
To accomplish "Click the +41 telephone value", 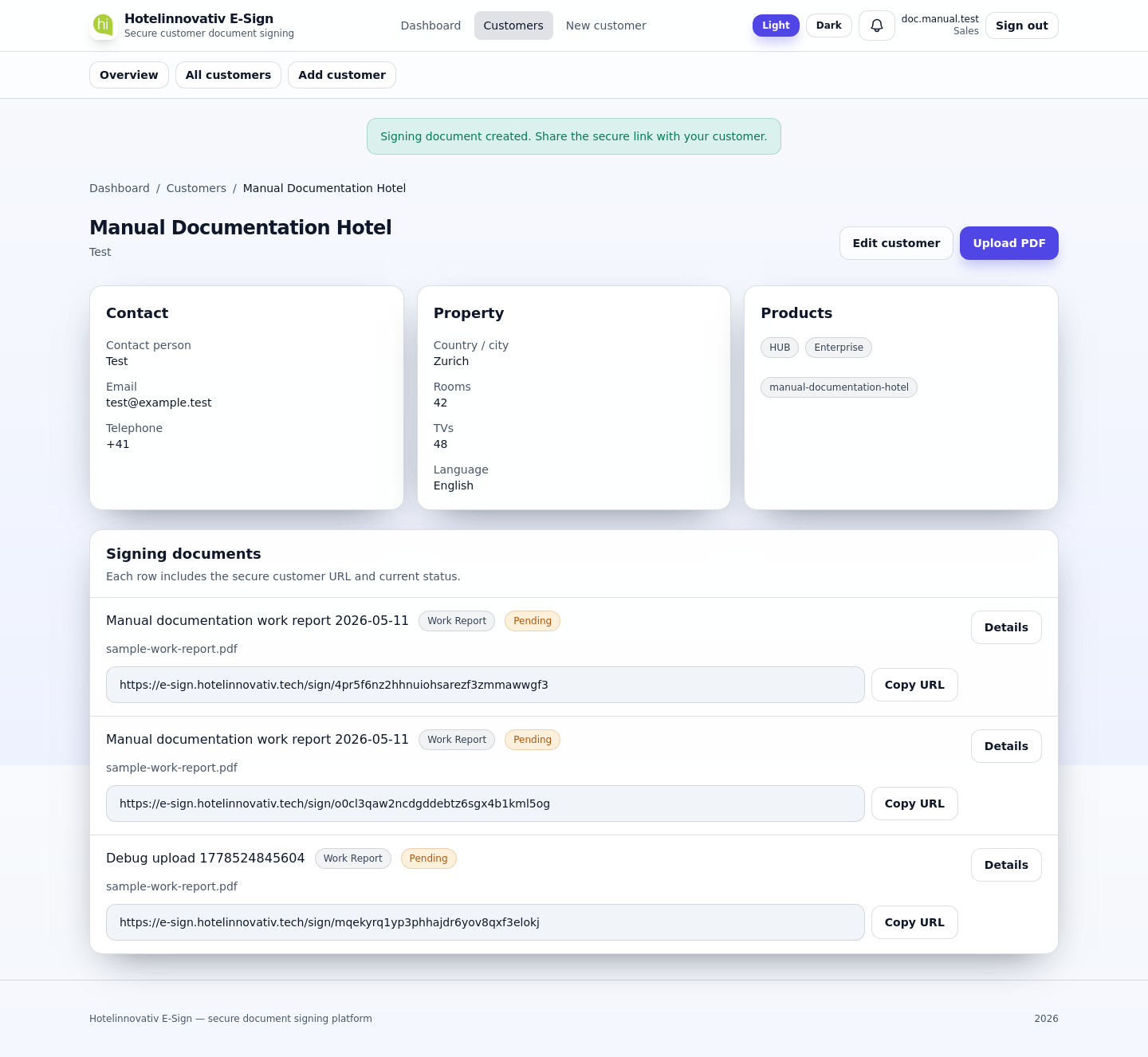I will point(118,444).
